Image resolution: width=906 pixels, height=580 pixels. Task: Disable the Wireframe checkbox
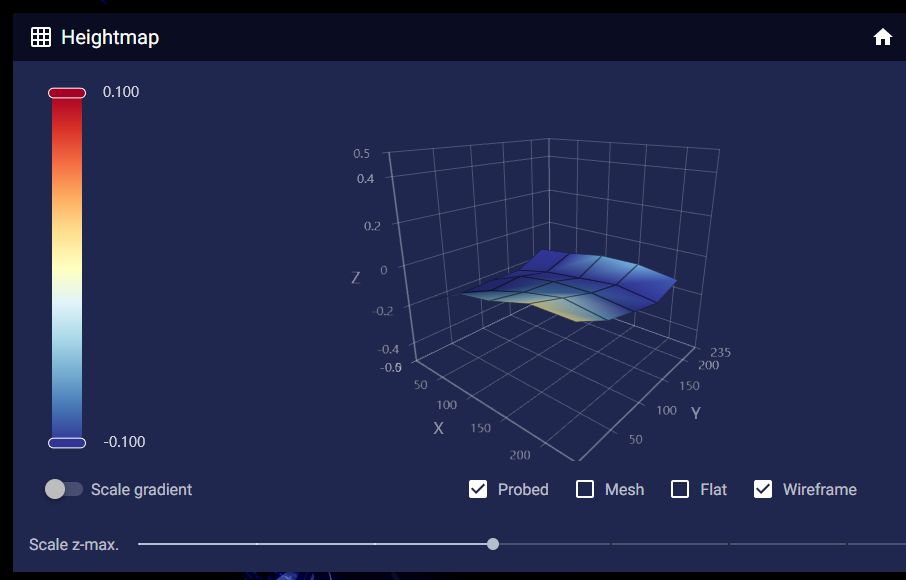(x=763, y=489)
